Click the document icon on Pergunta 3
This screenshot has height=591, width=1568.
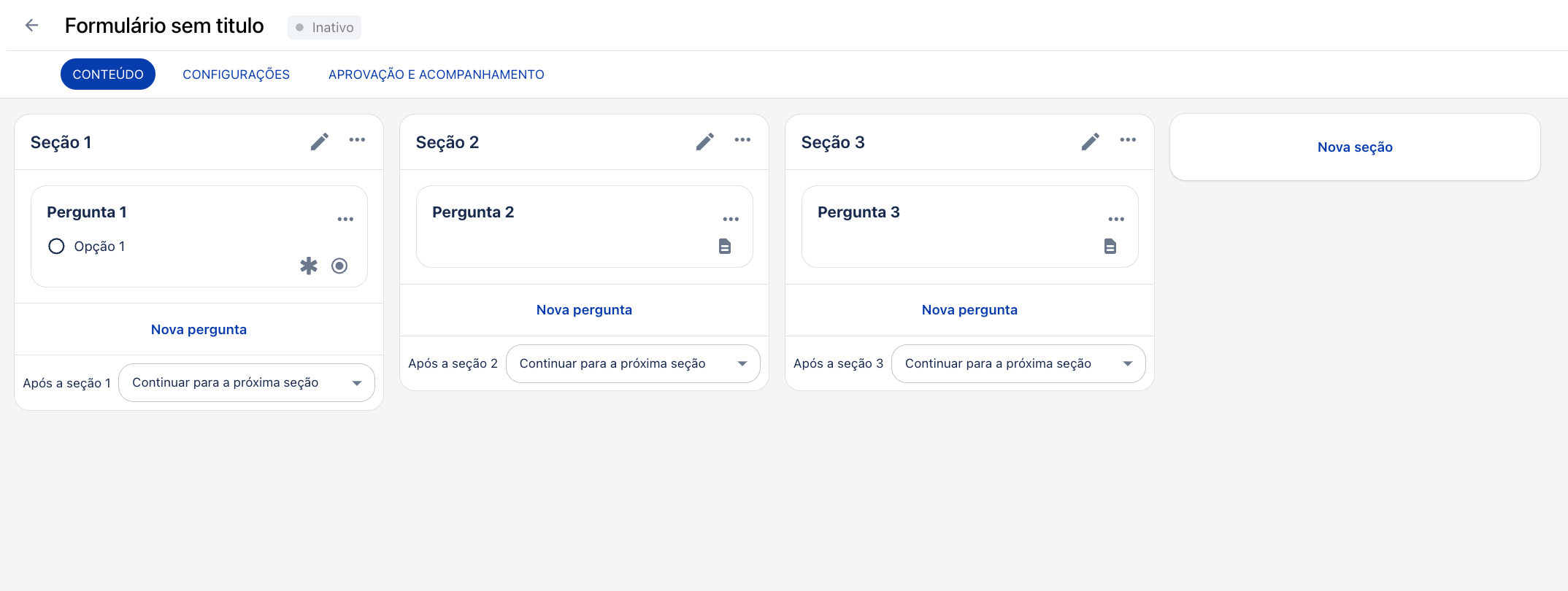tap(1110, 247)
